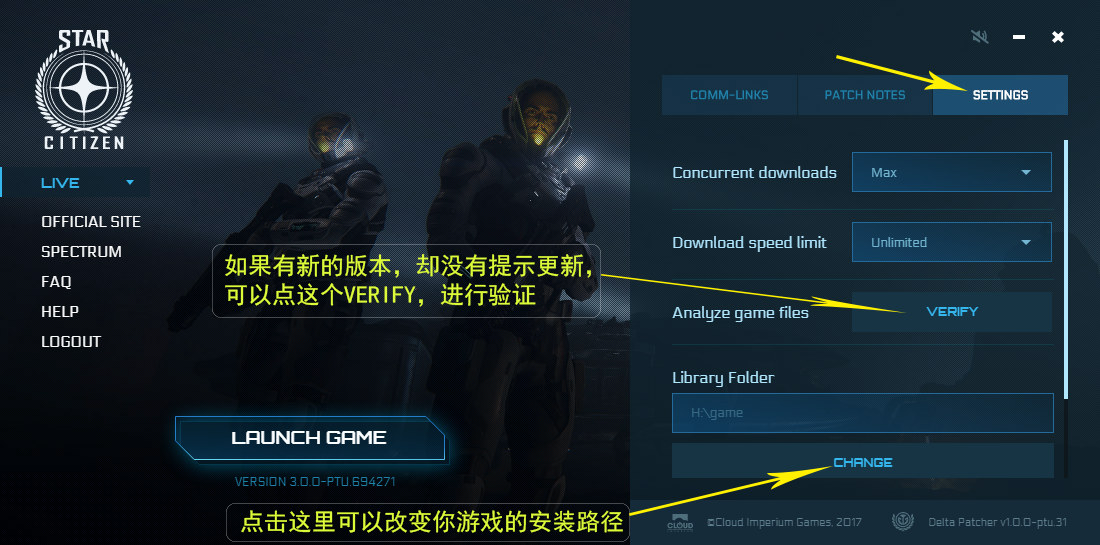Click the Star Citizen logo emblem
This screenshot has width=1100, height=545.
pyautogui.click(x=83, y=89)
